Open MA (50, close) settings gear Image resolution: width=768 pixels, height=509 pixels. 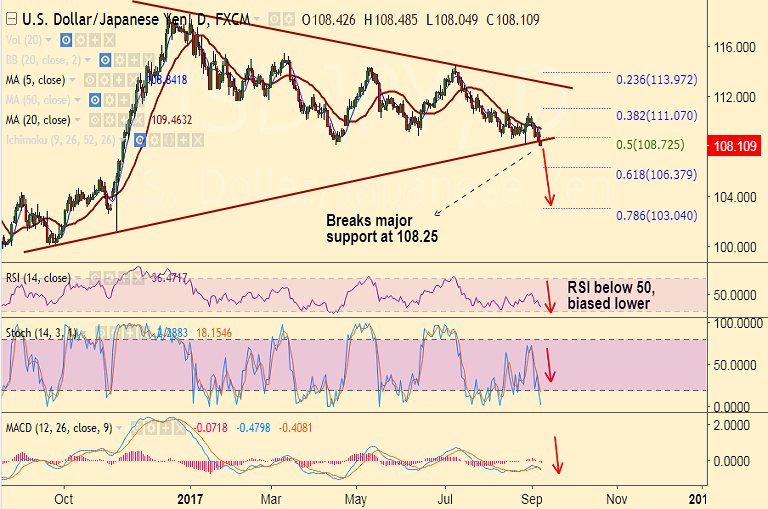(x=109, y=100)
